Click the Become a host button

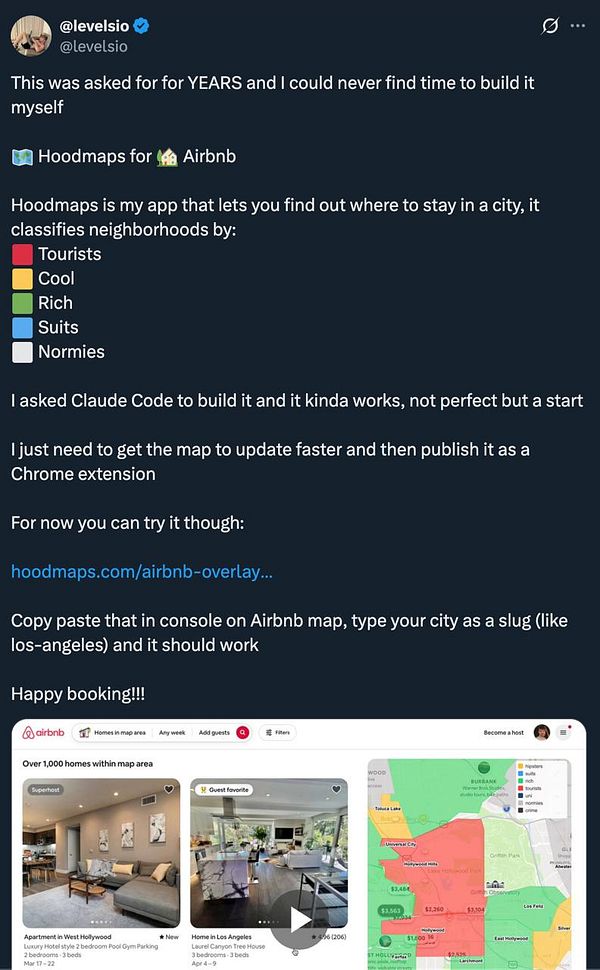[504, 731]
